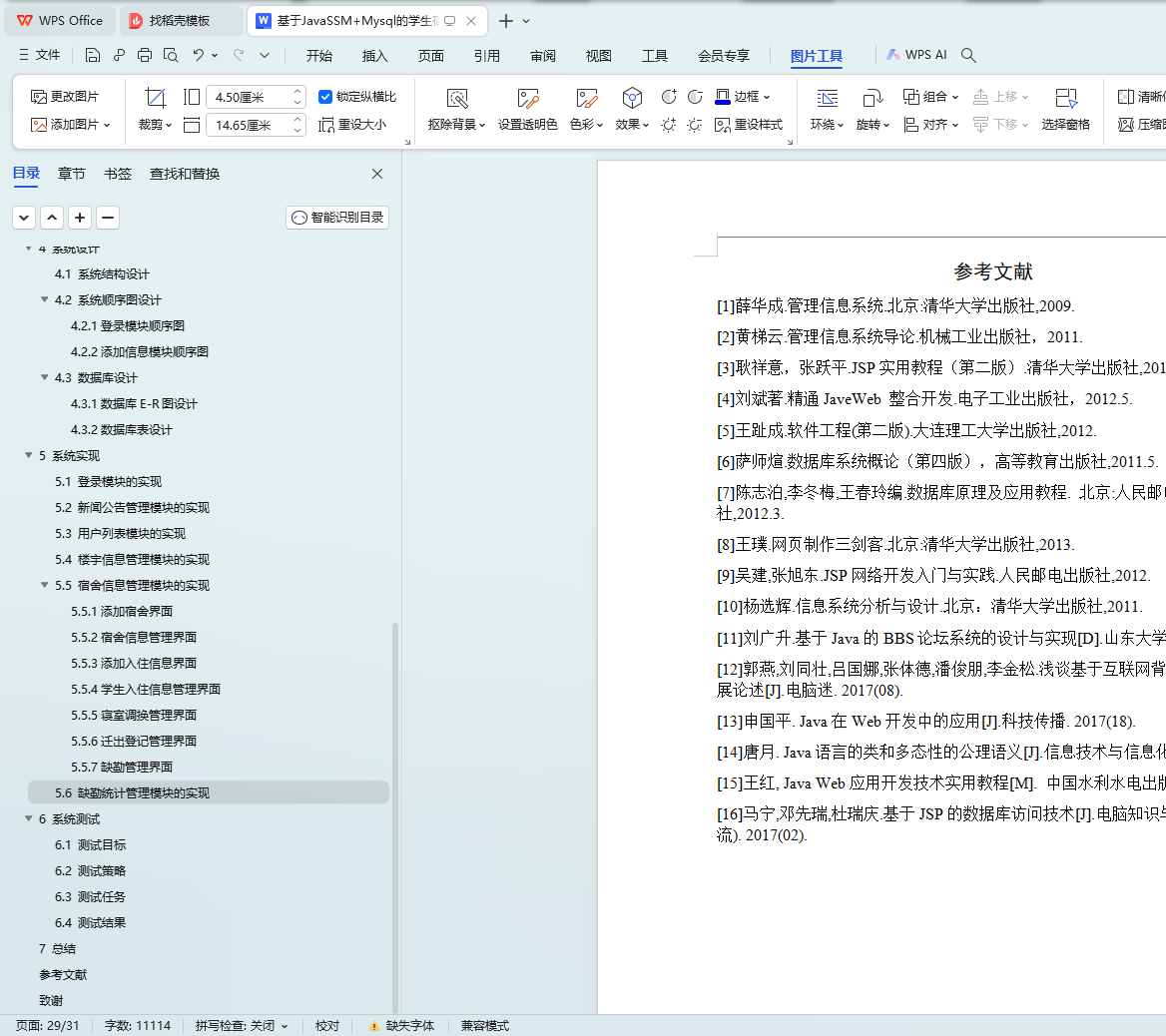This screenshot has width=1166, height=1036.
Task: Select 5.6 缺勤统计管理模块的实现 in outline
Action: pyautogui.click(x=209, y=792)
